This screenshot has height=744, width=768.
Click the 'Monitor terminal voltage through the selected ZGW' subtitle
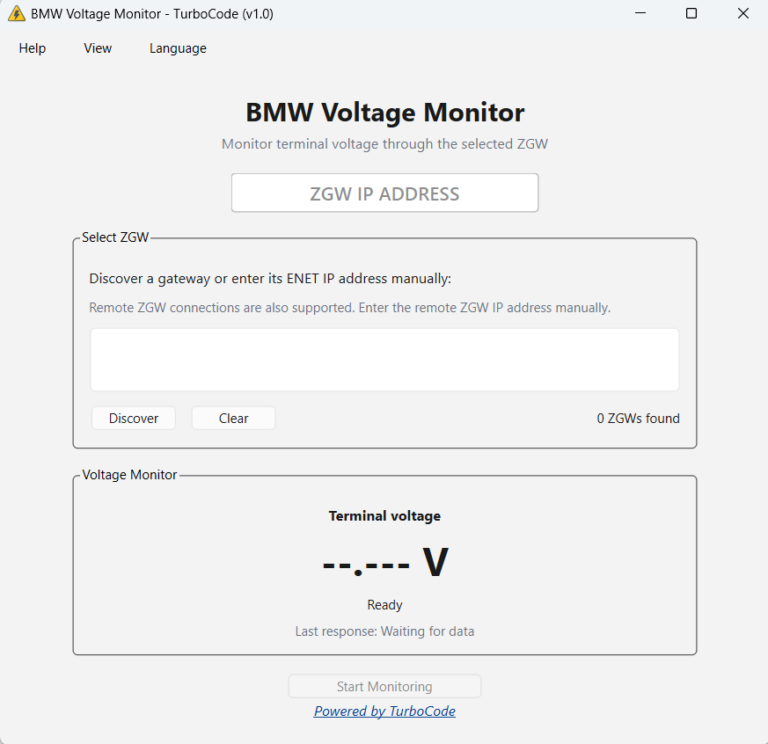pyautogui.click(x=384, y=144)
